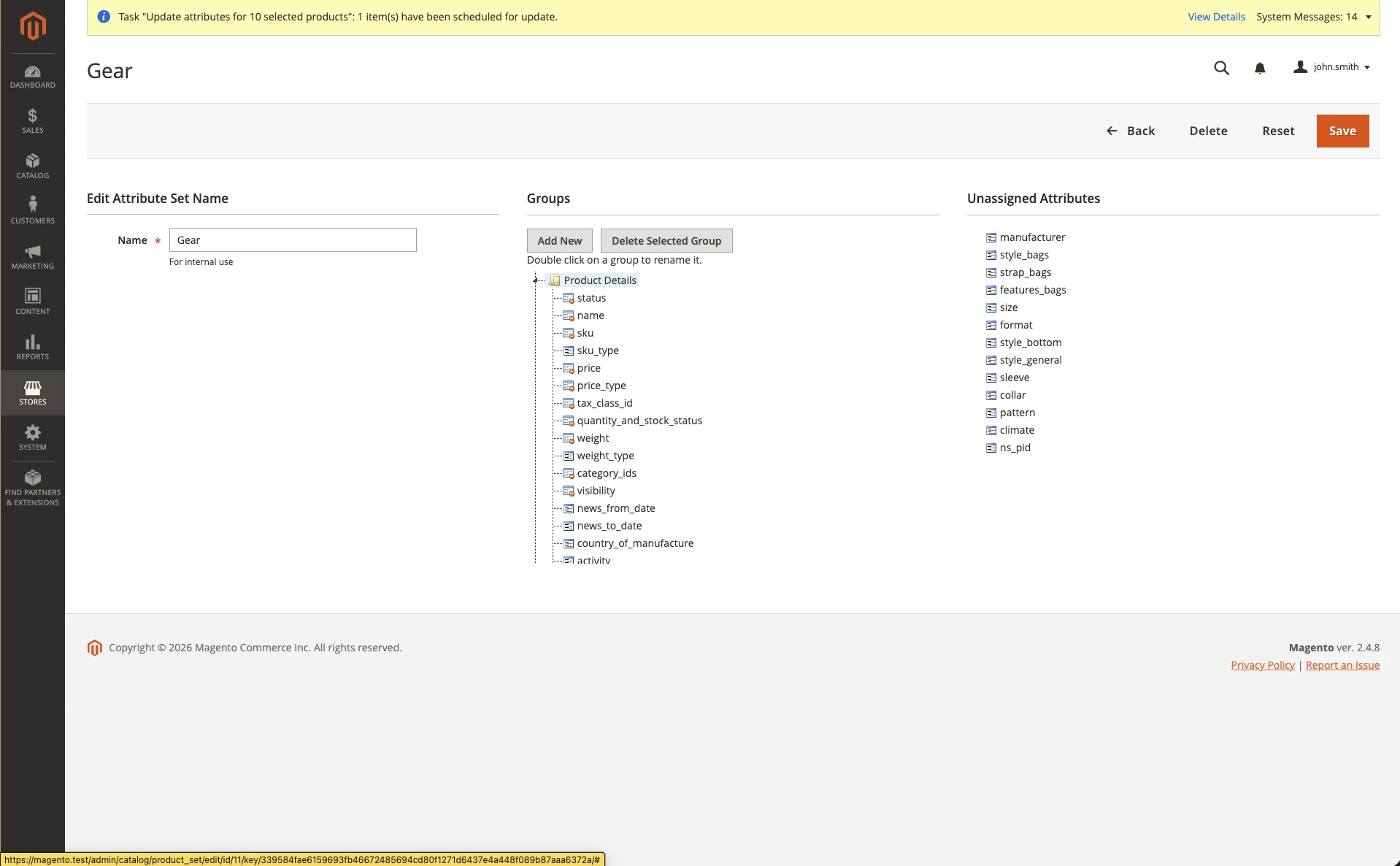This screenshot has height=866, width=1400.
Task: Open the Privacy Policy link
Action: pyautogui.click(x=1262, y=665)
